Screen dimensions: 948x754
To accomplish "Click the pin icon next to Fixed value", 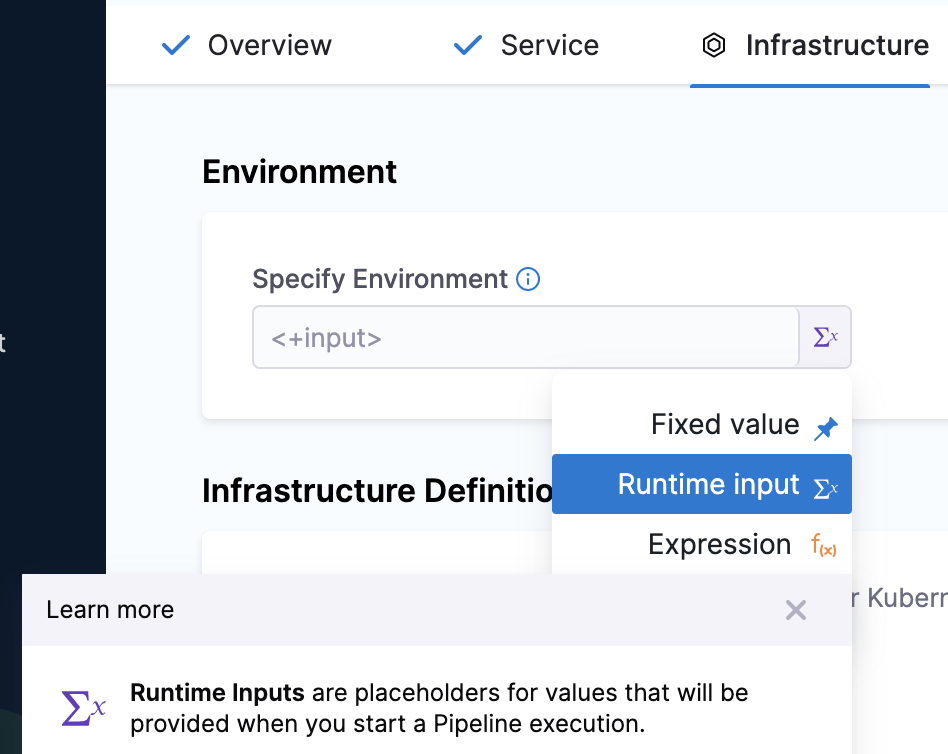I will click(825, 429).
